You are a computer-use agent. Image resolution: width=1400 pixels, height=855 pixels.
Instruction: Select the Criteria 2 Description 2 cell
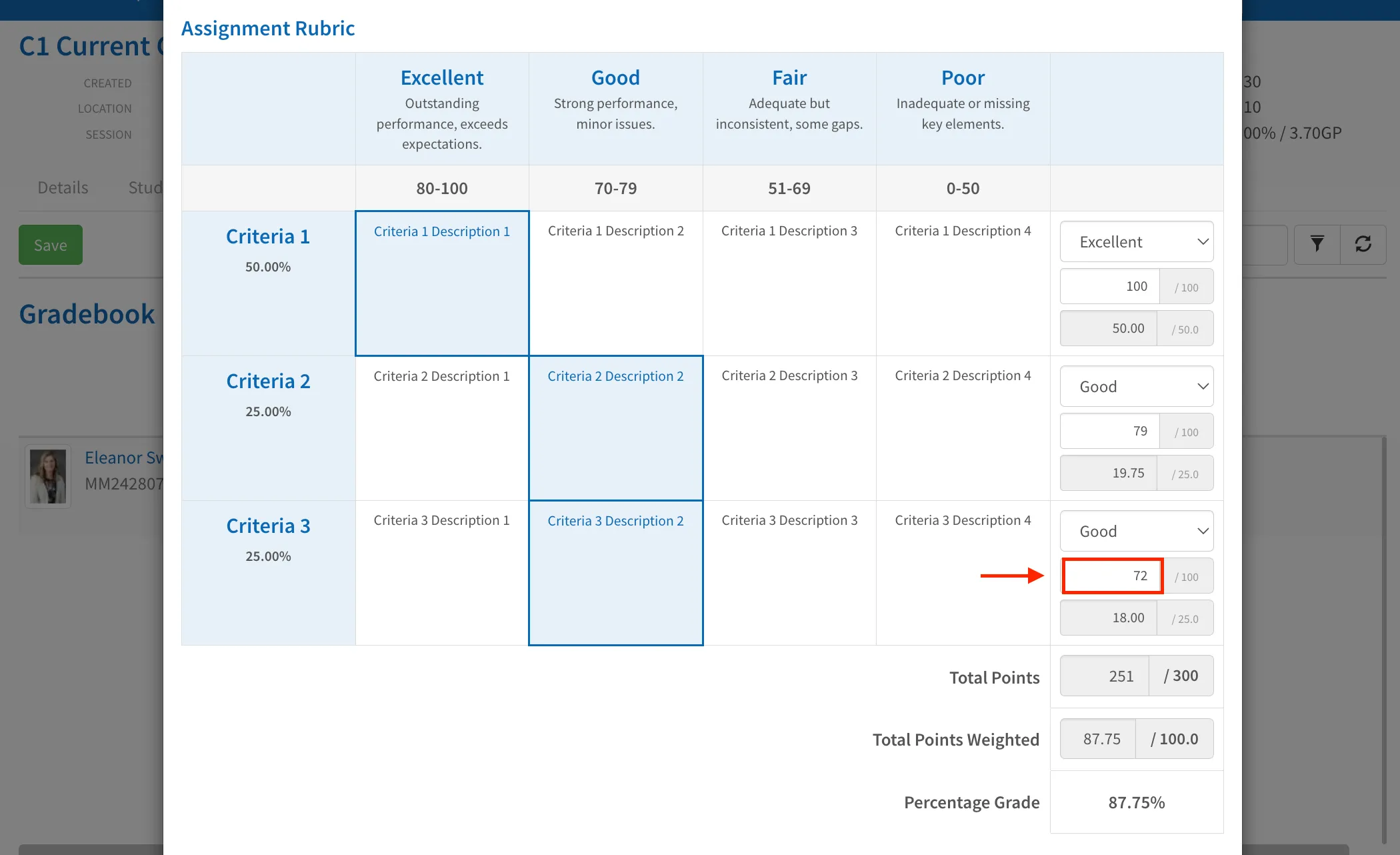(616, 428)
